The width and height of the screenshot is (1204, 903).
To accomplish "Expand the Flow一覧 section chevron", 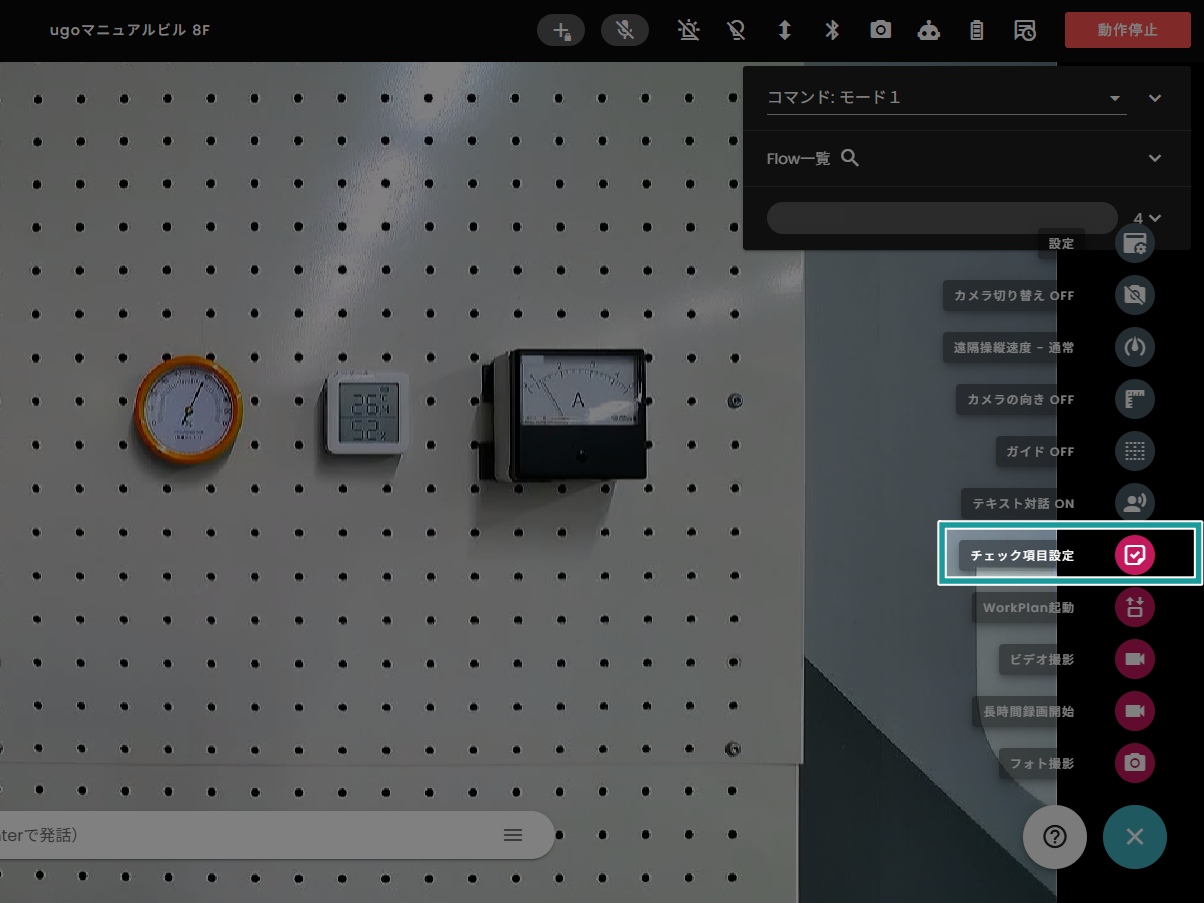I will point(1155,158).
